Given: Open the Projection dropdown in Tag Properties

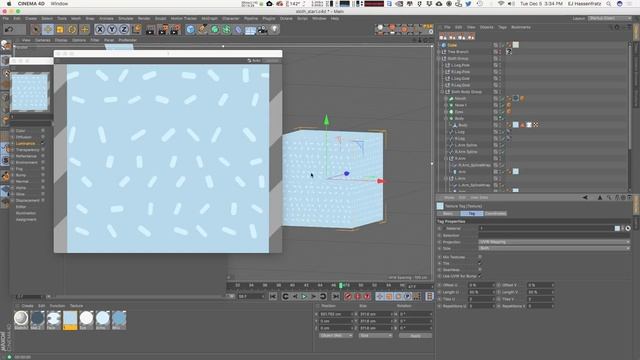Looking at the screenshot, I should pyautogui.click(x=554, y=242).
